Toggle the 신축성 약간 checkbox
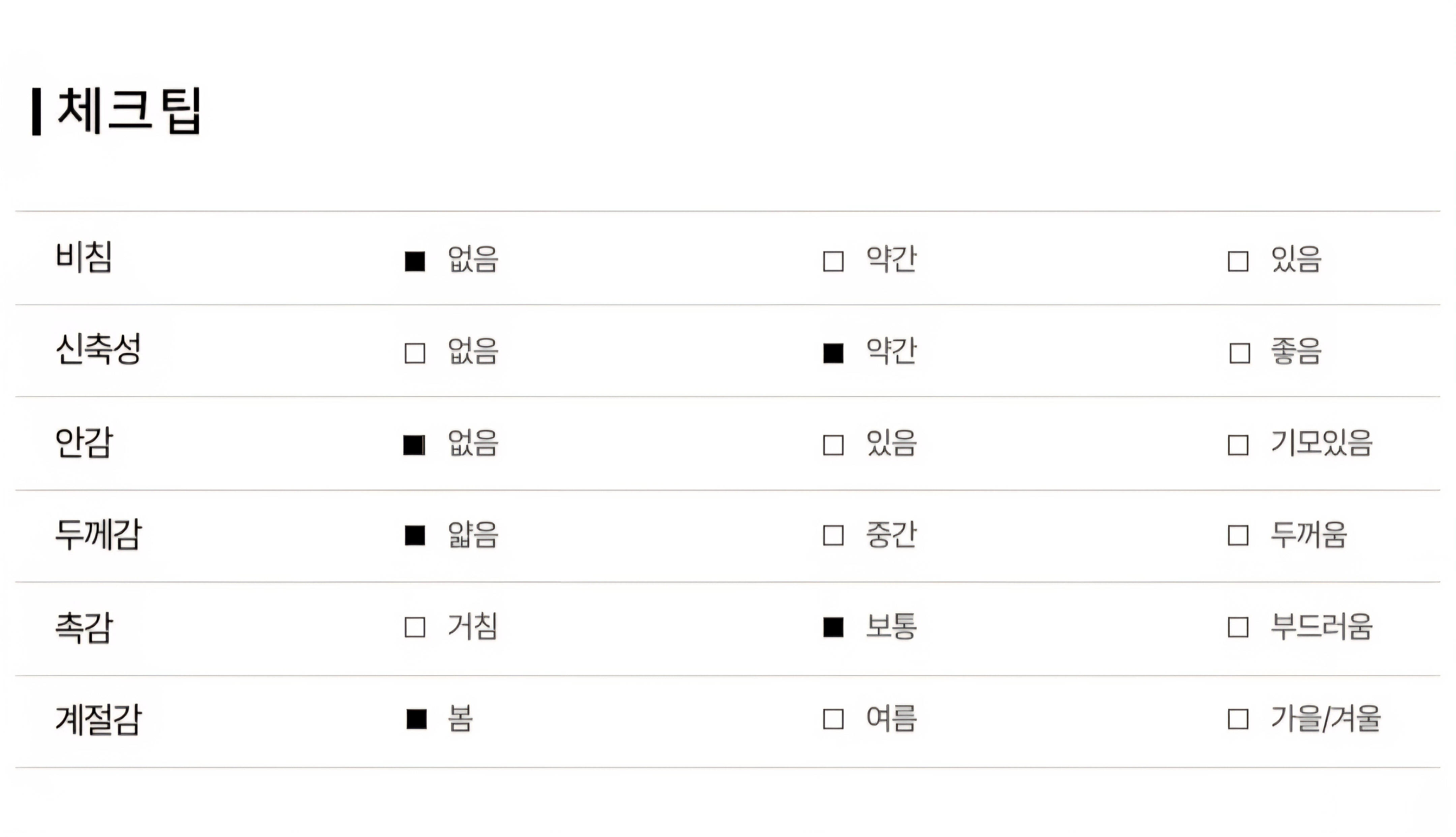The height and width of the screenshot is (837, 1456). pyautogui.click(x=833, y=353)
